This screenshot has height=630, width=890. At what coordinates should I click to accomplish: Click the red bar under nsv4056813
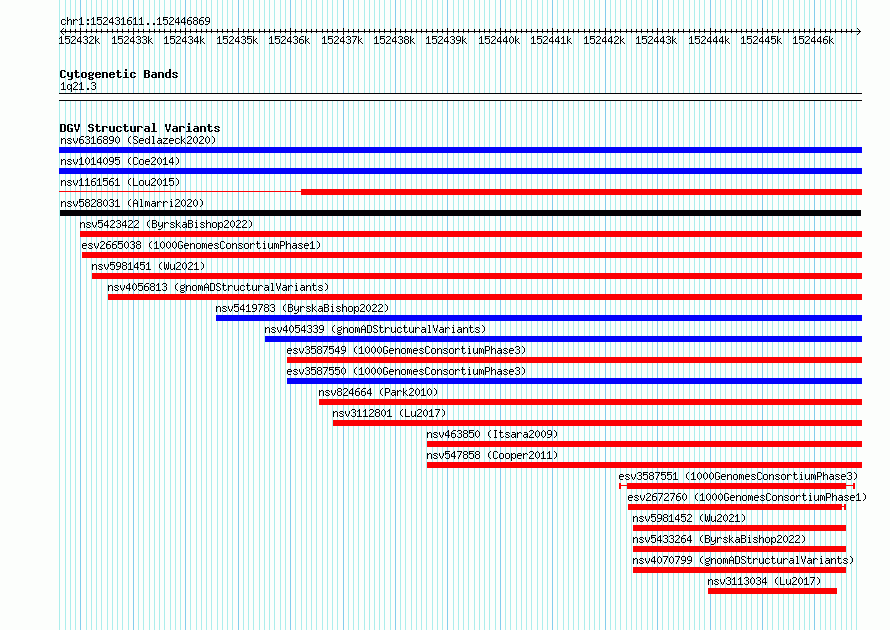click(485, 297)
